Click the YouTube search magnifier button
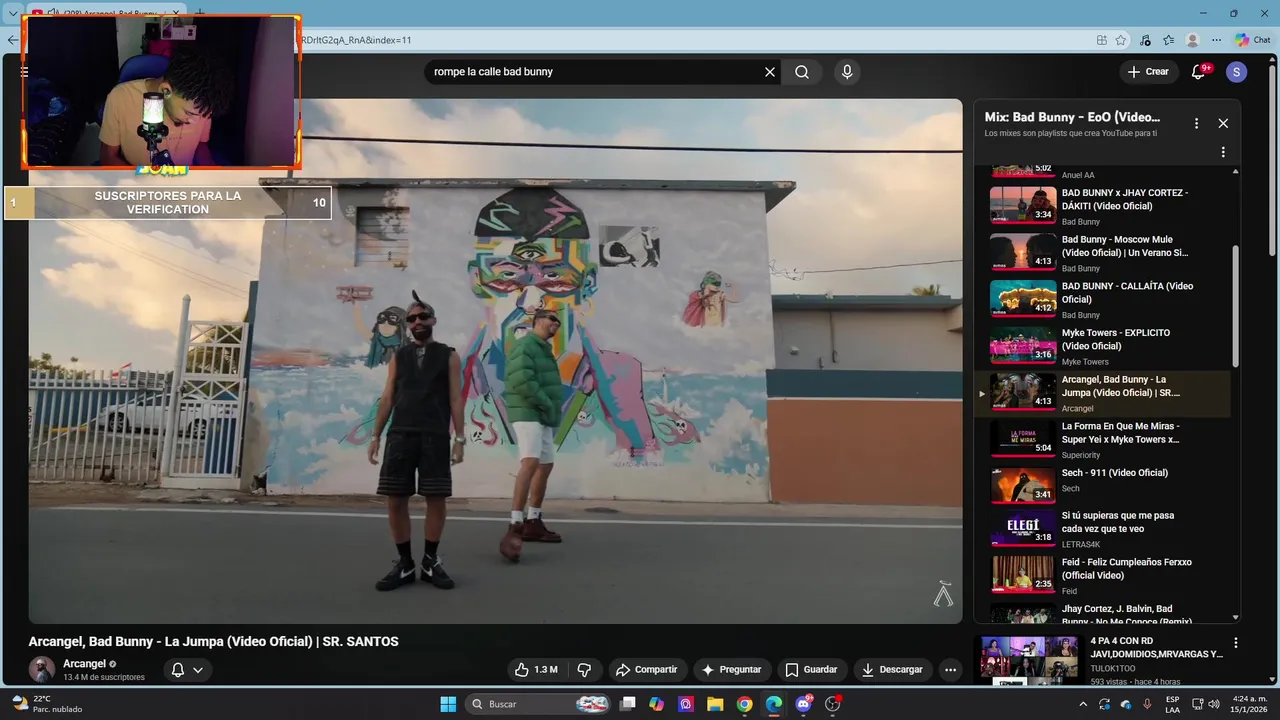Viewport: 1280px width, 720px height. (x=802, y=72)
